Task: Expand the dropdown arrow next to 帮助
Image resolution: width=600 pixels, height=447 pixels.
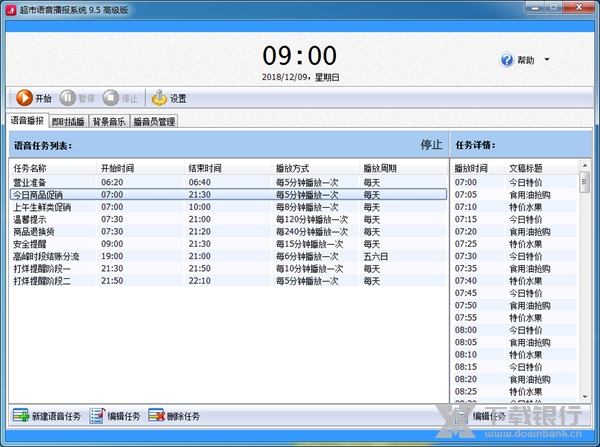Action: point(547,60)
